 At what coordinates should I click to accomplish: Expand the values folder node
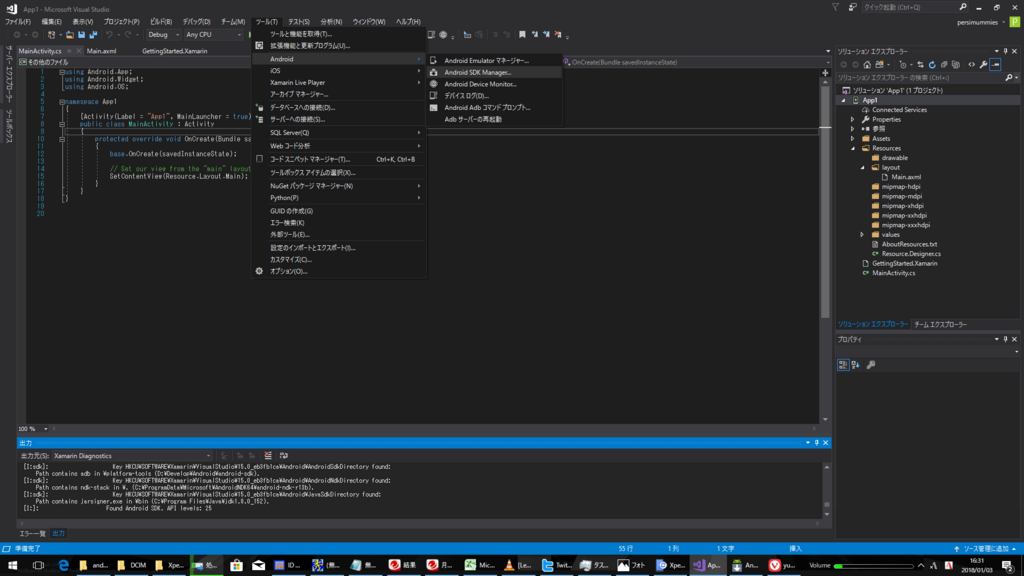point(862,234)
